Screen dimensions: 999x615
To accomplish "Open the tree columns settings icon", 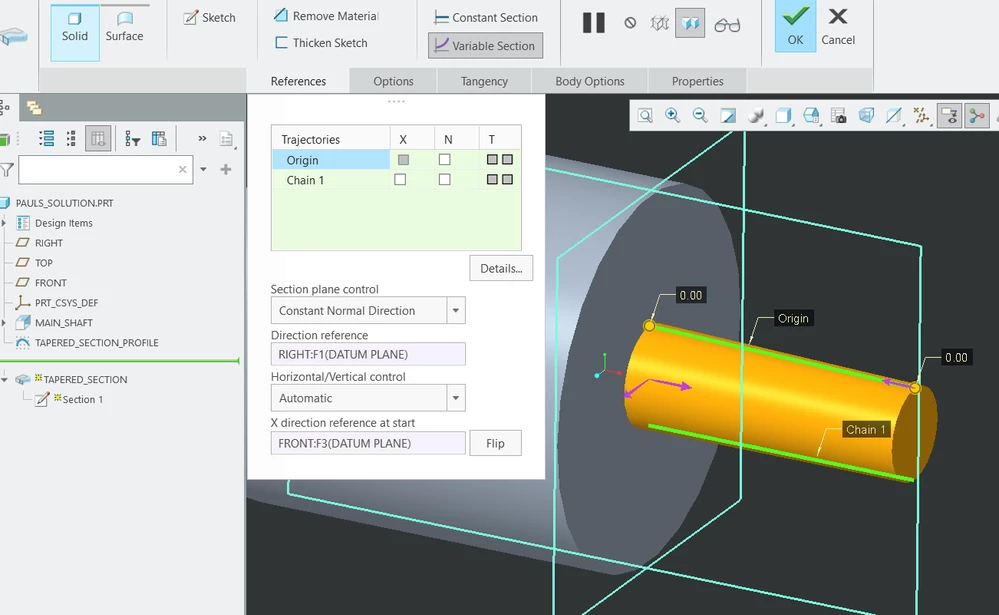I will pyautogui.click(x=159, y=138).
